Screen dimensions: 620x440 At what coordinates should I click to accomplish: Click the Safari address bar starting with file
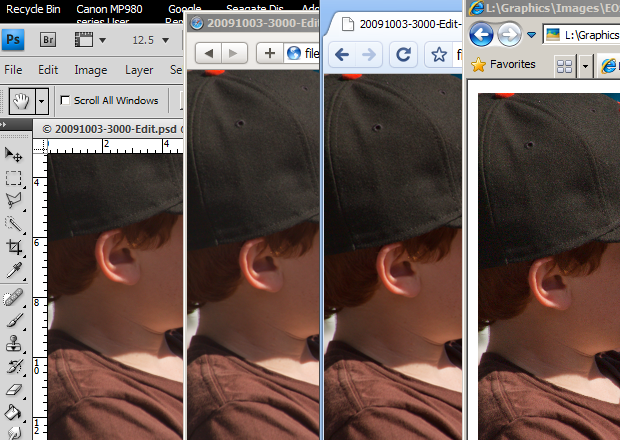[302, 53]
